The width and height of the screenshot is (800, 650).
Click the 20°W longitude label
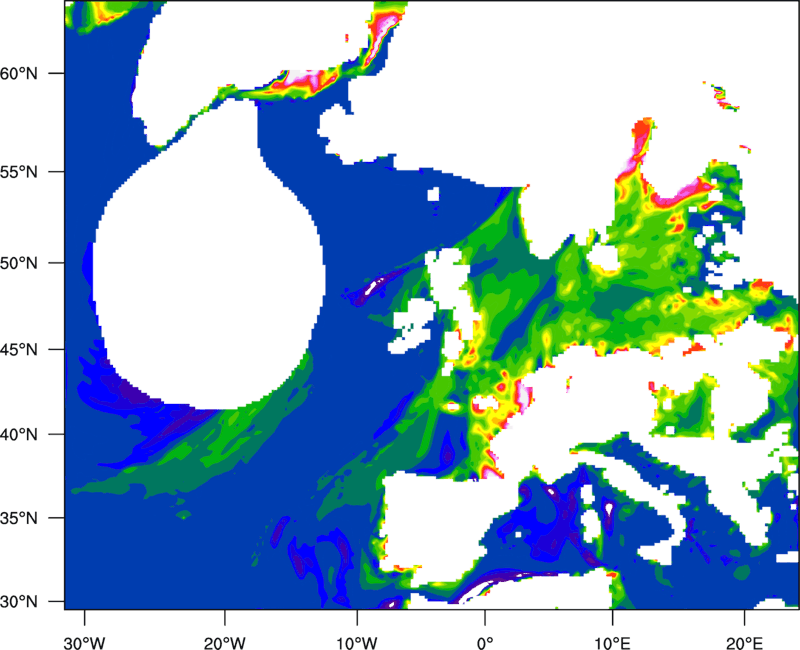(x=225, y=643)
